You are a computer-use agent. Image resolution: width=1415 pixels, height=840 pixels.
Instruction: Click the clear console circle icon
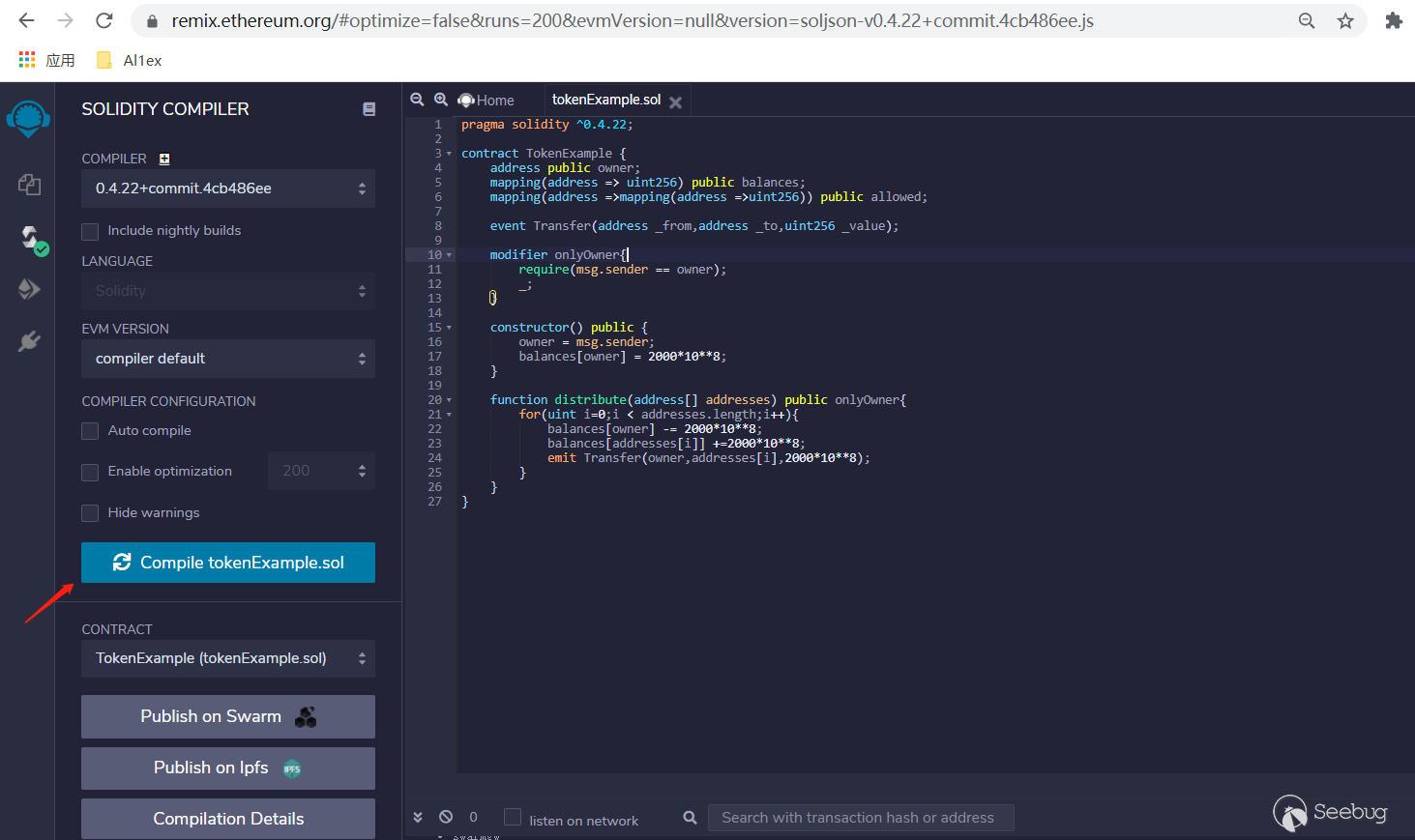click(x=446, y=817)
